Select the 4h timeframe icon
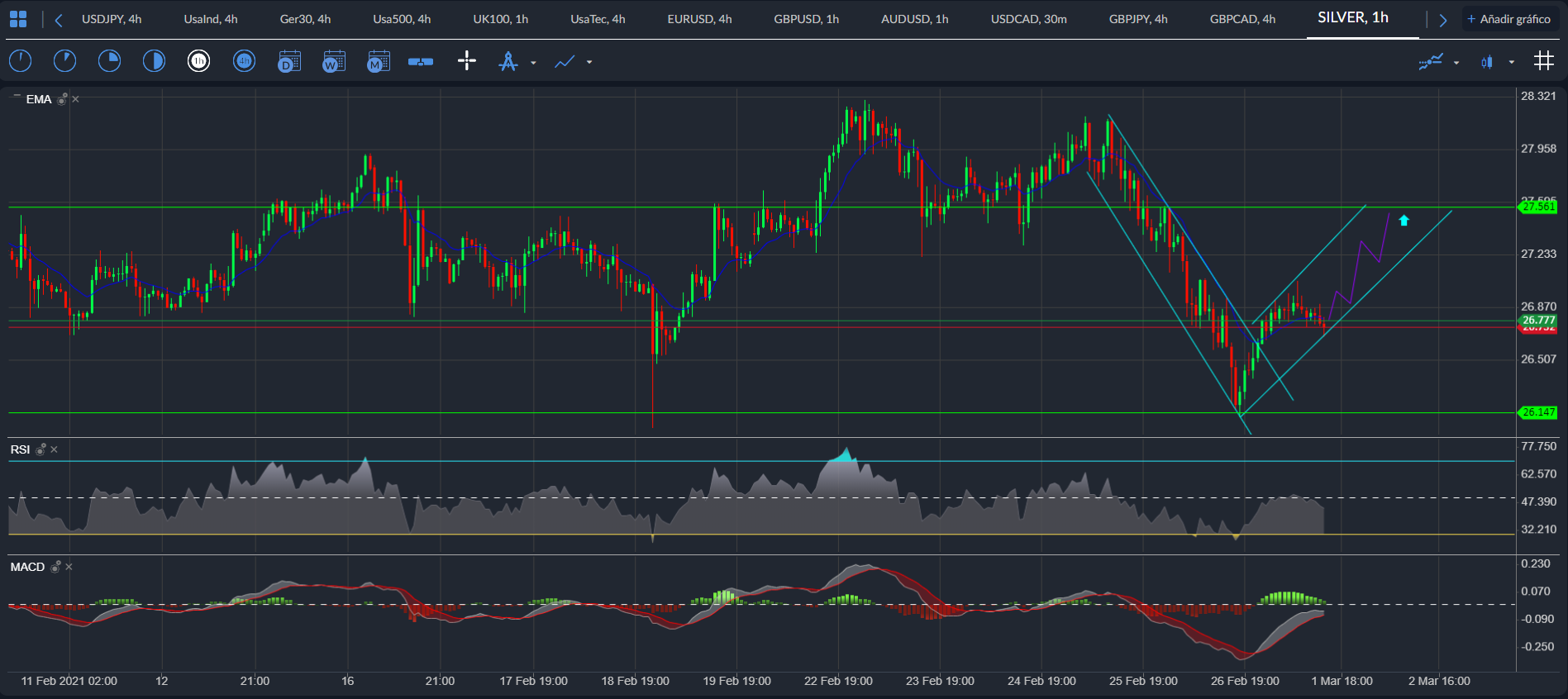The height and width of the screenshot is (699, 1568). pos(244,61)
